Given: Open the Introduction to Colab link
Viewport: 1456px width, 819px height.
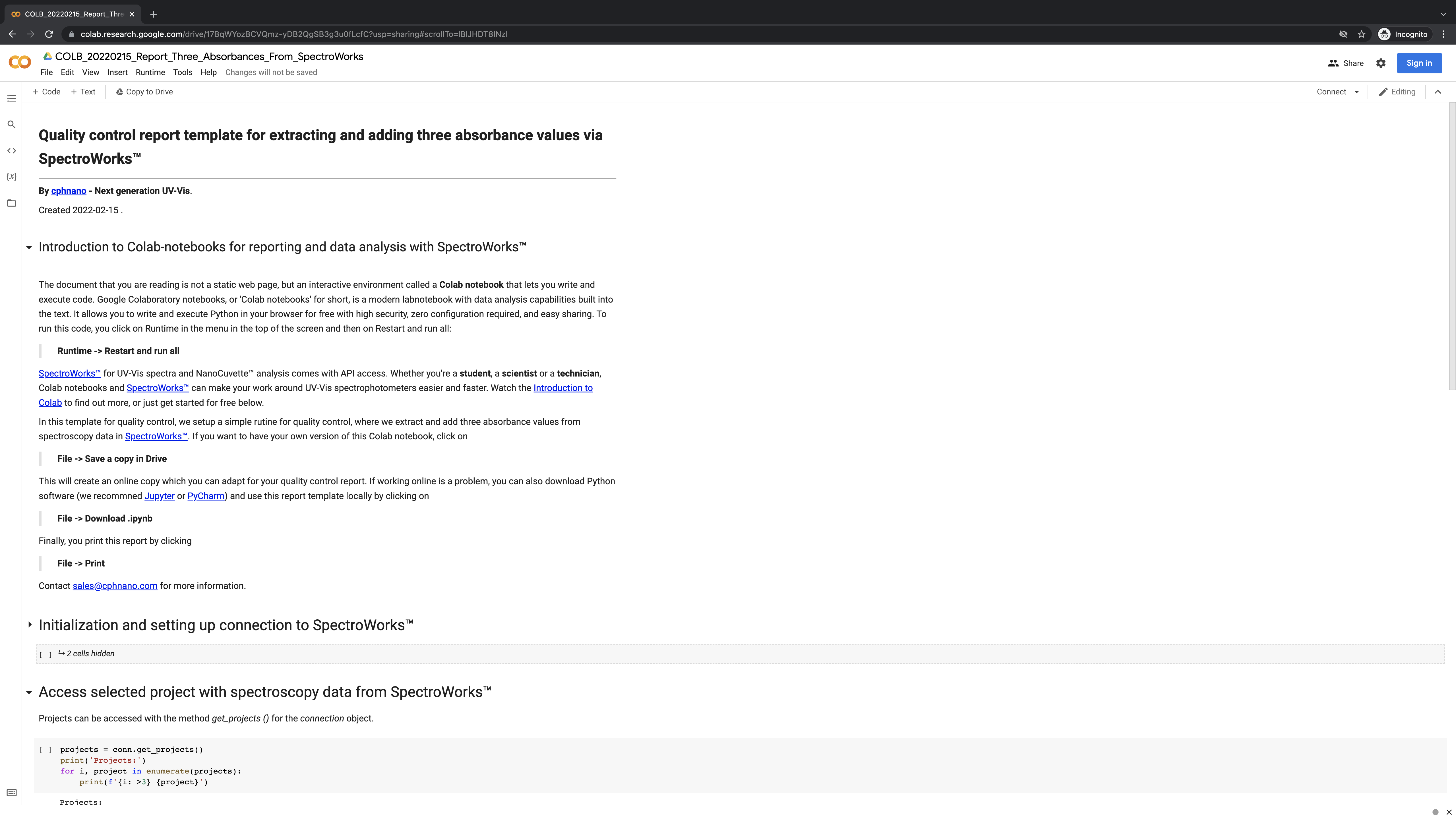Looking at the screenshot, I should [563, 388].
